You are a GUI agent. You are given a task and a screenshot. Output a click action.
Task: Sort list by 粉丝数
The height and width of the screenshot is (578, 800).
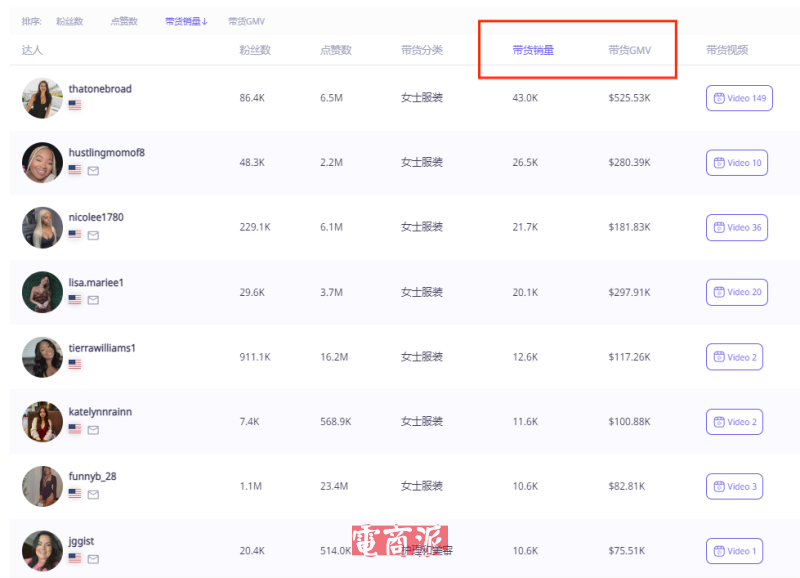pos(69,21)
